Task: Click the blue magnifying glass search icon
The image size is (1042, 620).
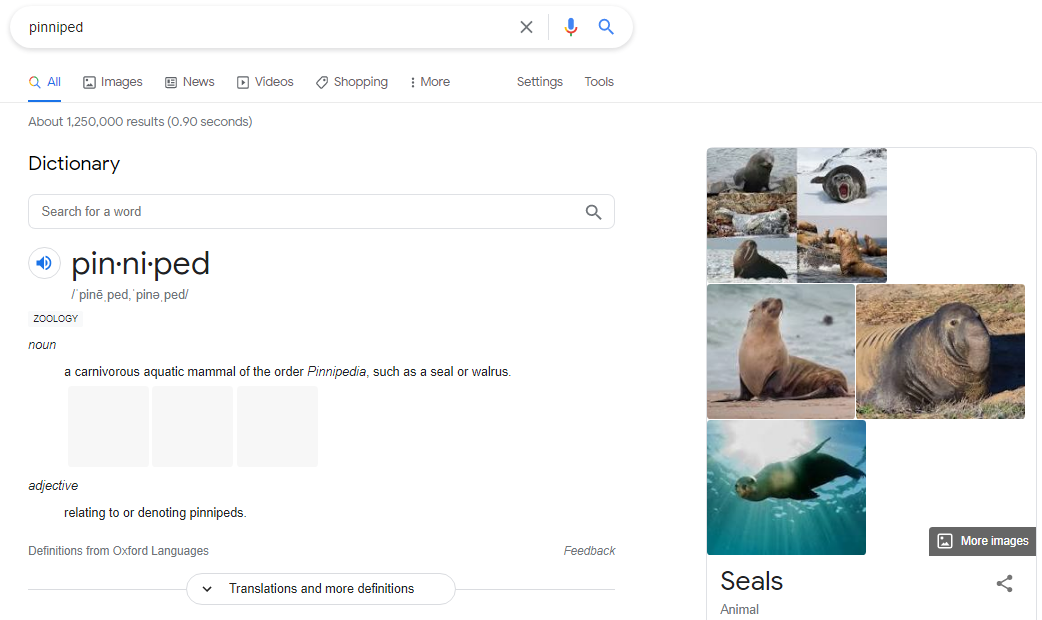Action: tap(606, 27)
